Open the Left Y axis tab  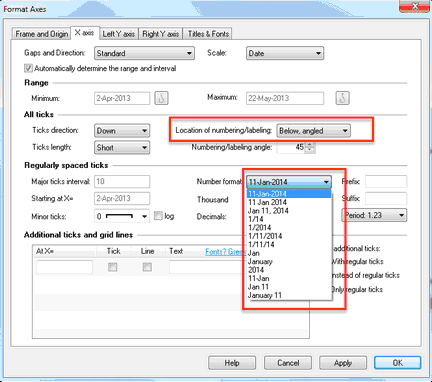pyautogui.click(x=119, y=34)
